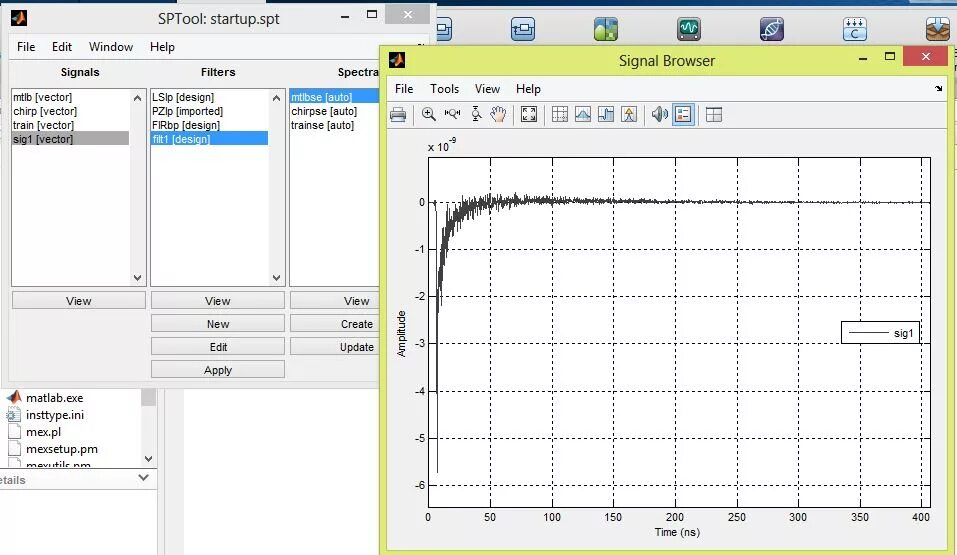957x555 pixels.
Task: Select the vertical Zoom Y tool
Action: tap(476, 114)
